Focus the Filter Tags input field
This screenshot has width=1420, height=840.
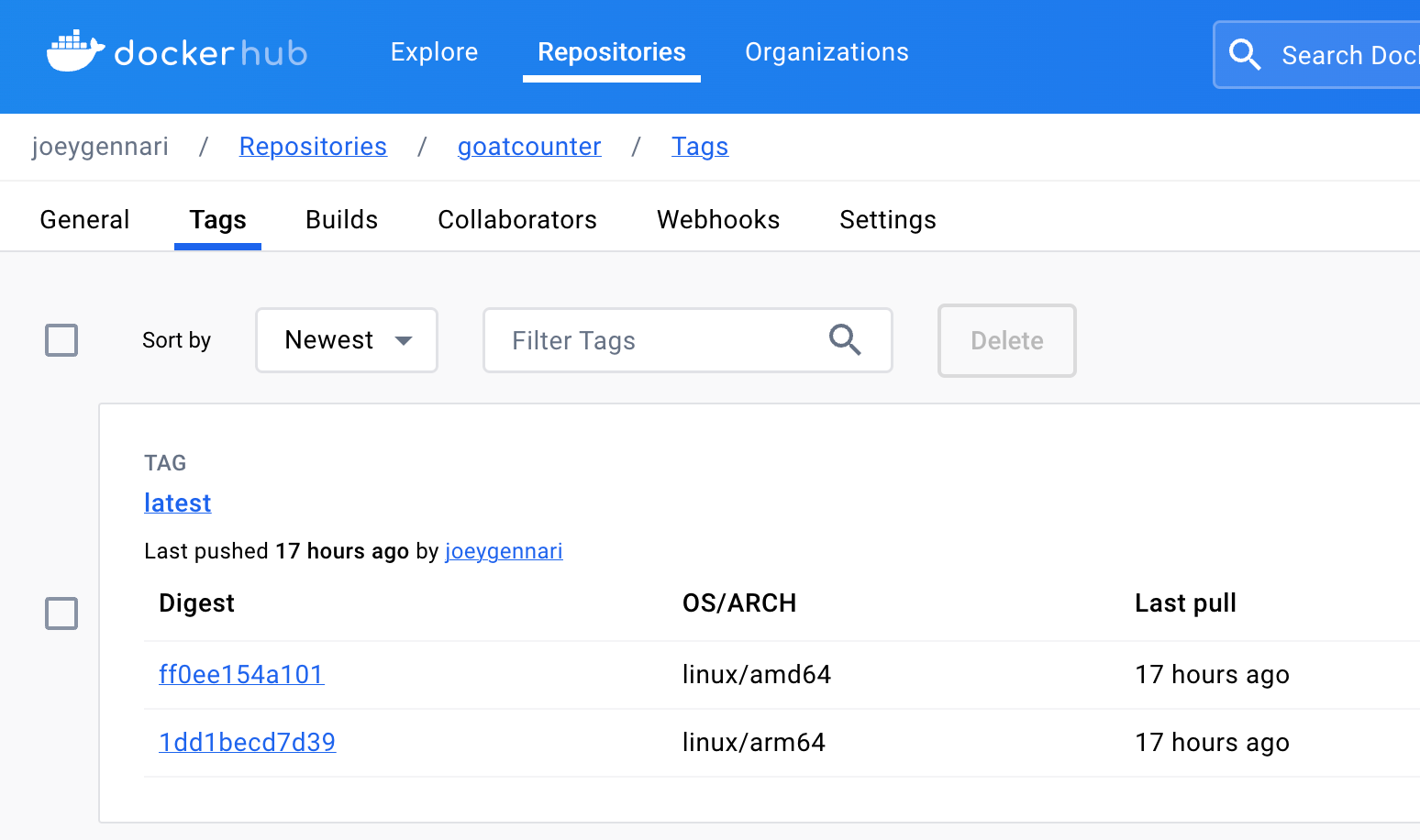point(688,340)
